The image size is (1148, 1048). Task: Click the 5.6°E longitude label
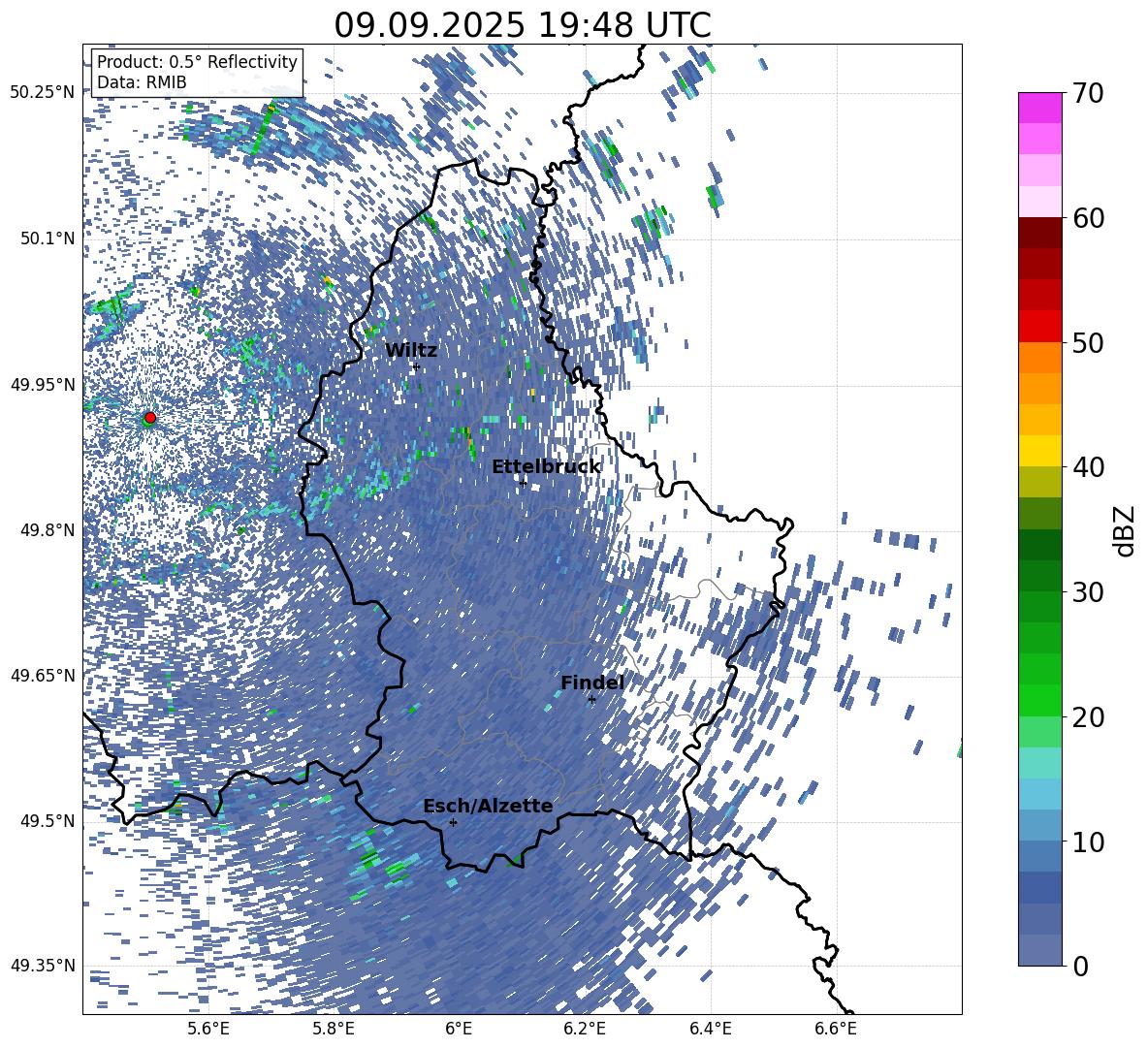pyautogui.click(x=208, y=1029)
